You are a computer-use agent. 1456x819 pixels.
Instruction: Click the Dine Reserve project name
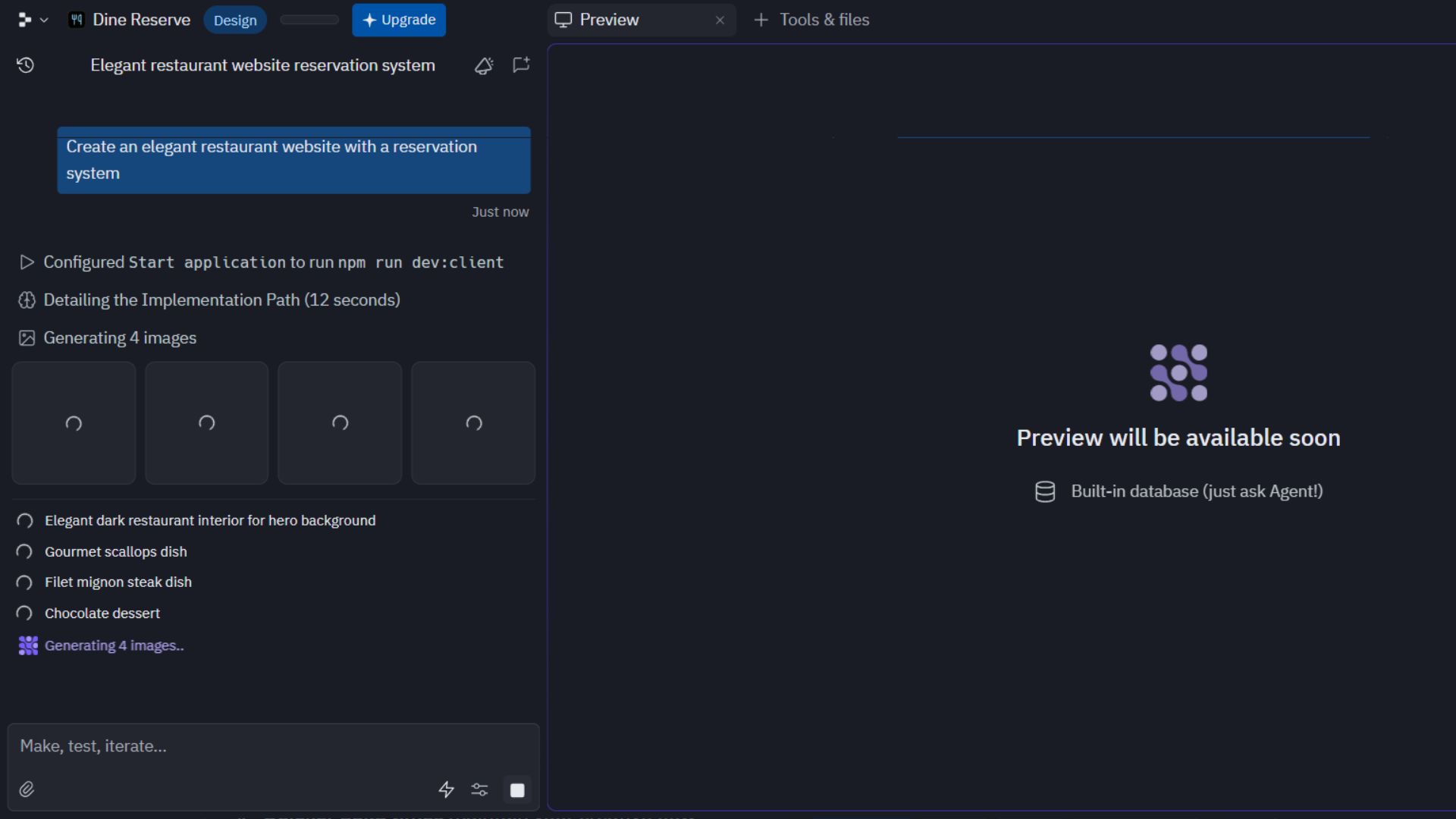pyautogui.click(x=141, y=20)
